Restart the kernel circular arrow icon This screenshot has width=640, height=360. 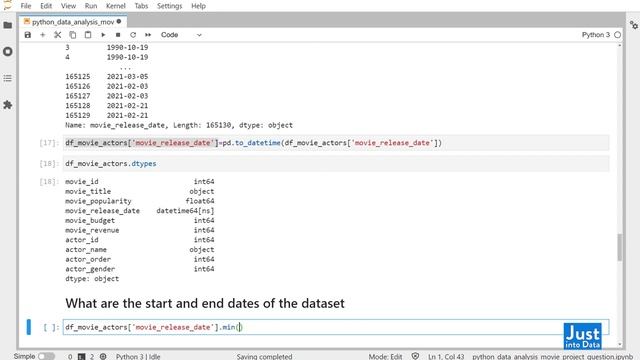point(133,35)
